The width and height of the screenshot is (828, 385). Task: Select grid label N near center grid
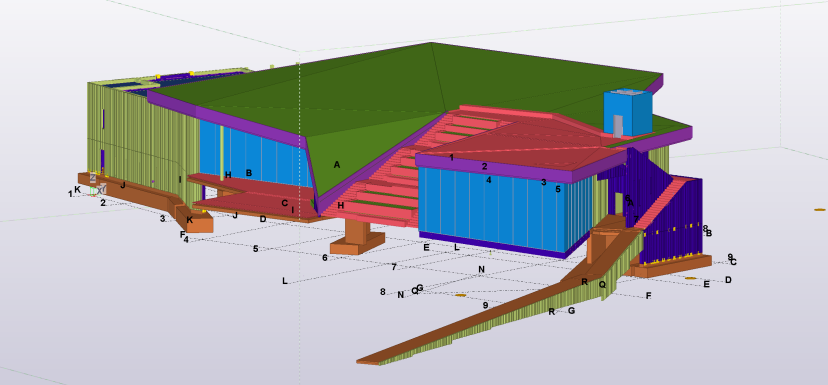coord(481,270)
